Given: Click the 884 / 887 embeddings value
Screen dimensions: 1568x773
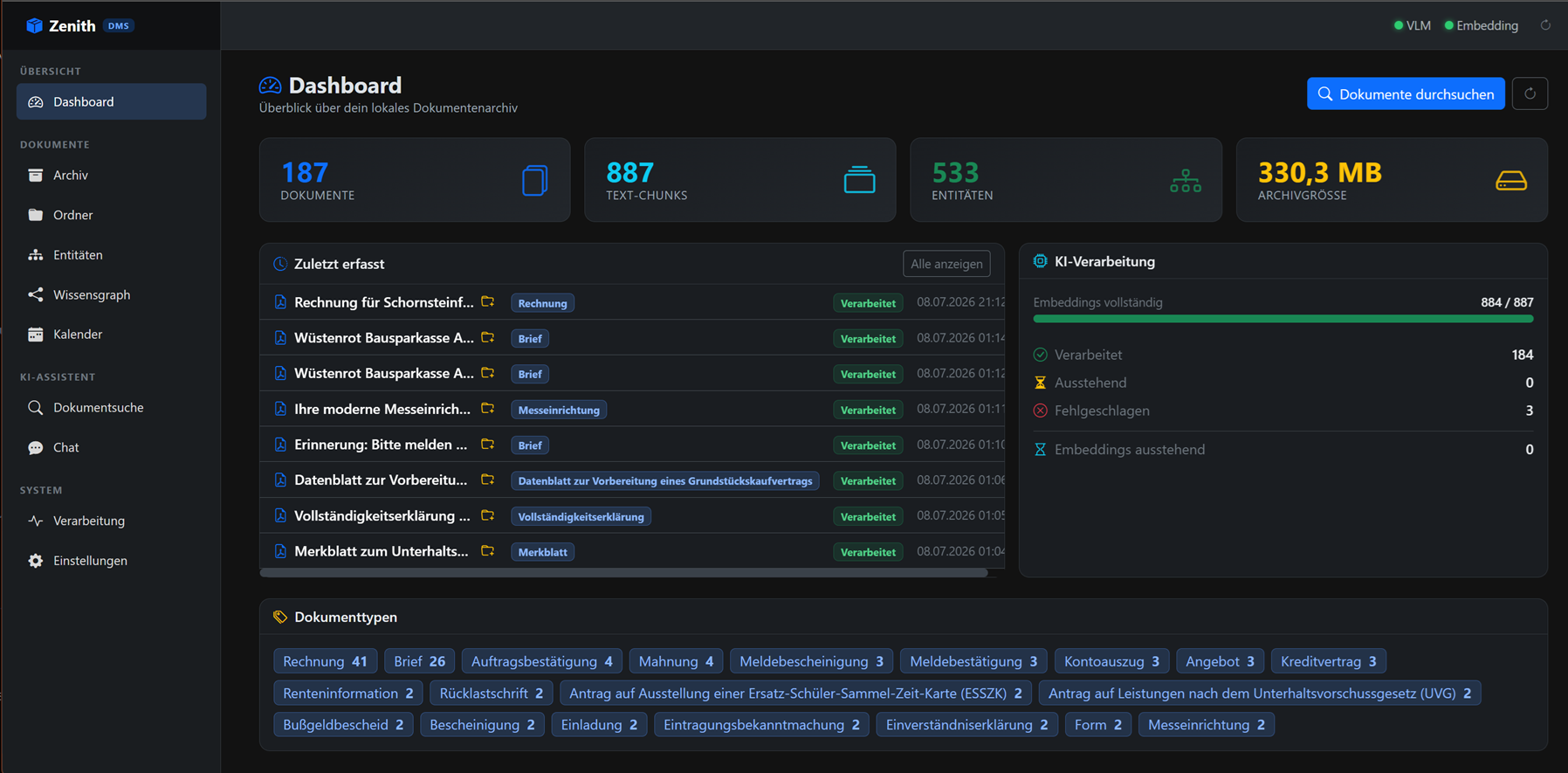Looking at the screenshot, I should 1507,302.
